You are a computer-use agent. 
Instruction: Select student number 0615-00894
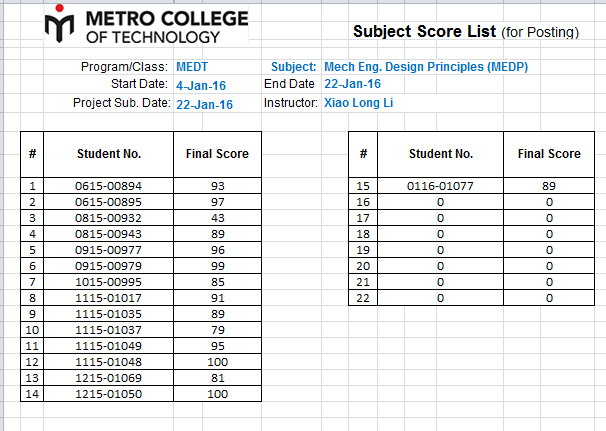pyautogui.click(x=109, y=186)
